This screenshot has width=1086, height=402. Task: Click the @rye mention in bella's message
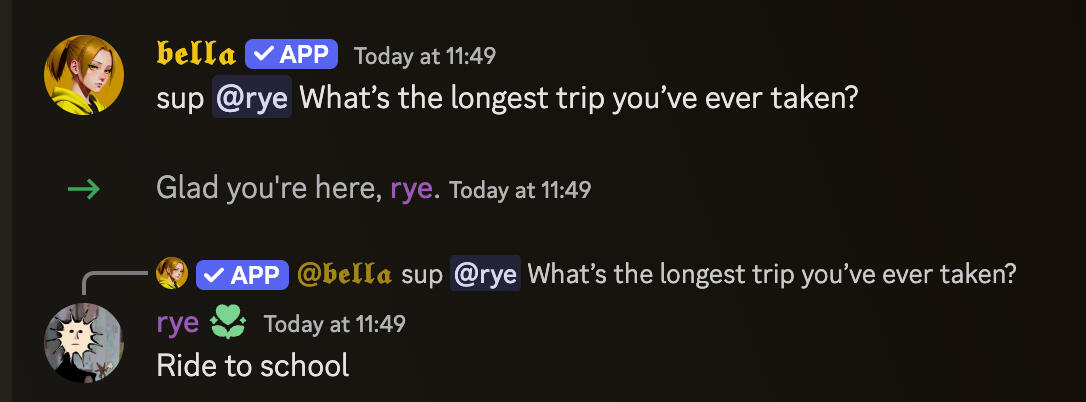click(x=252, y=101)
